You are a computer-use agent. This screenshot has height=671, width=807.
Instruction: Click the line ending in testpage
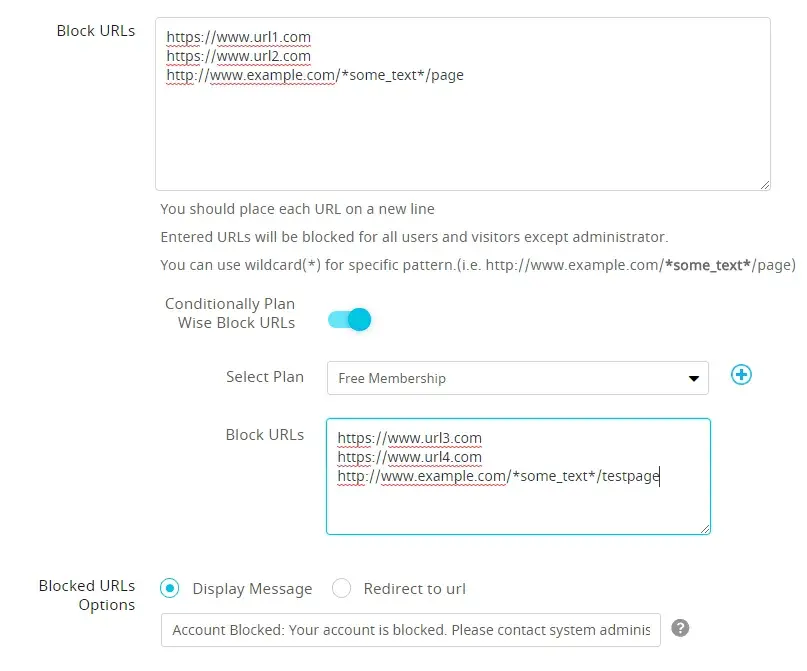point(498,477)
